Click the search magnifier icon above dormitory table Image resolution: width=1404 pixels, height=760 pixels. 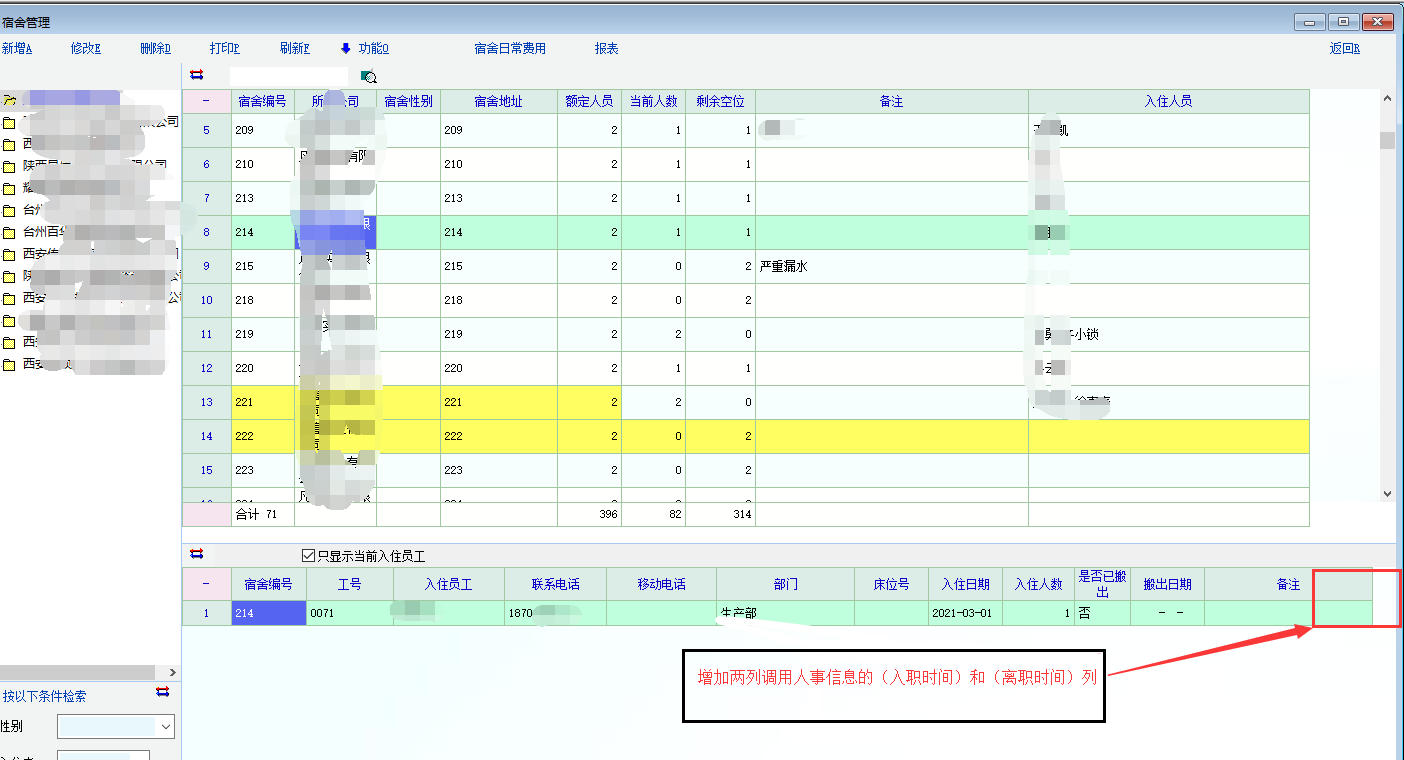[x=369, y=77]
